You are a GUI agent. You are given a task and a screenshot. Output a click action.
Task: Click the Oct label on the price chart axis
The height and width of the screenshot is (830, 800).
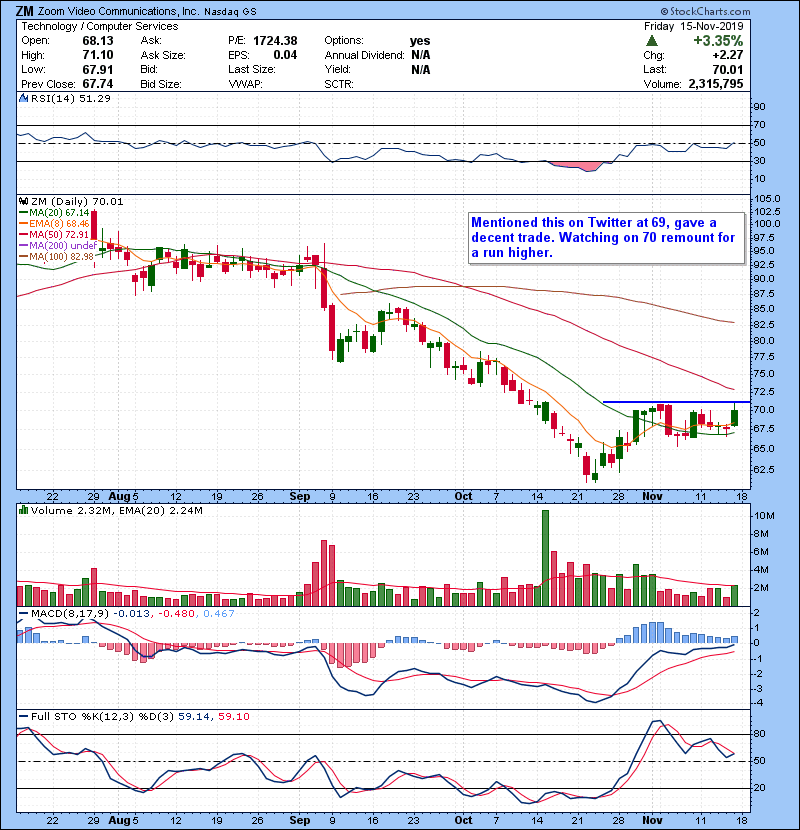pos(463,496)
